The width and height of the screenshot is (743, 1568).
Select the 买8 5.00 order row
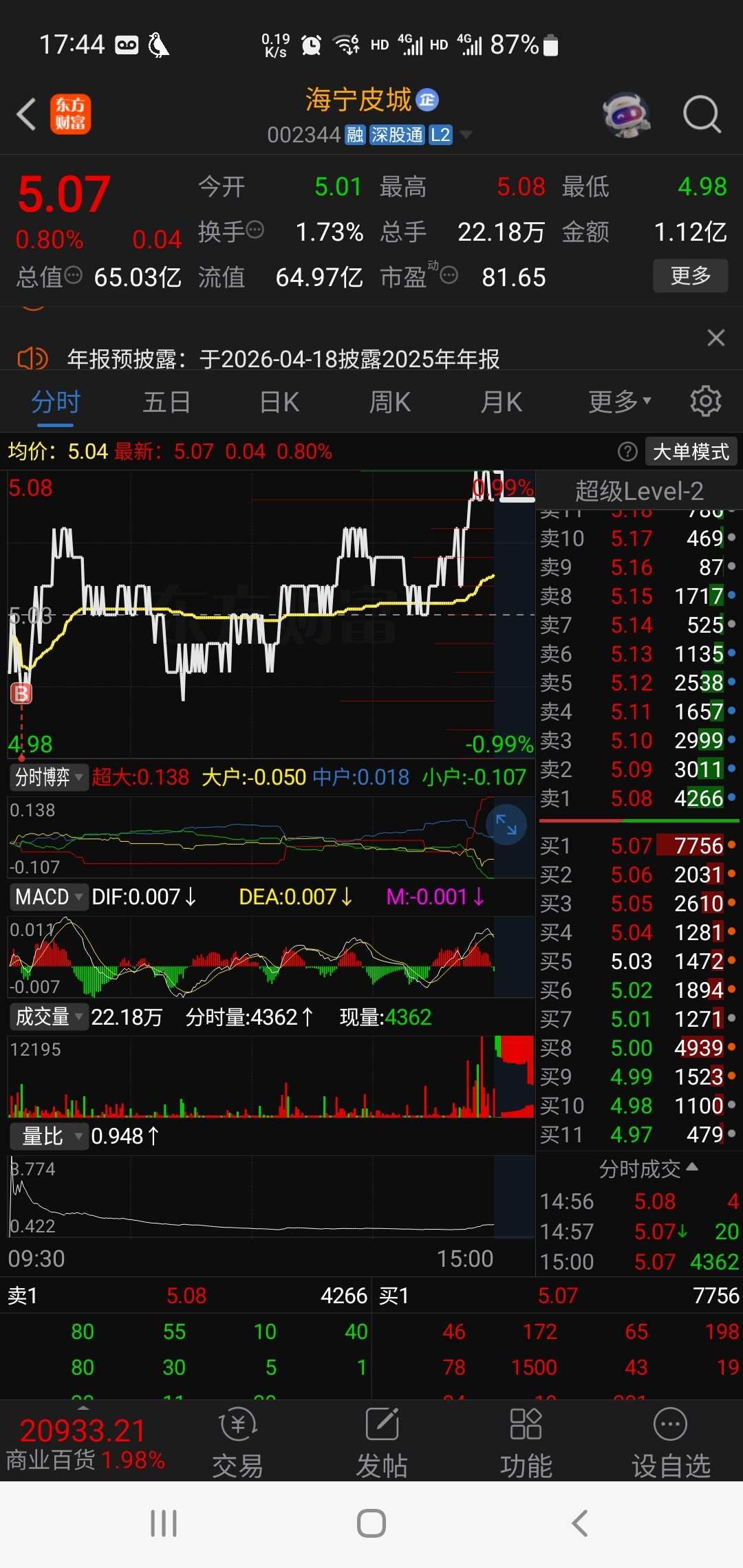(638, 1048)
